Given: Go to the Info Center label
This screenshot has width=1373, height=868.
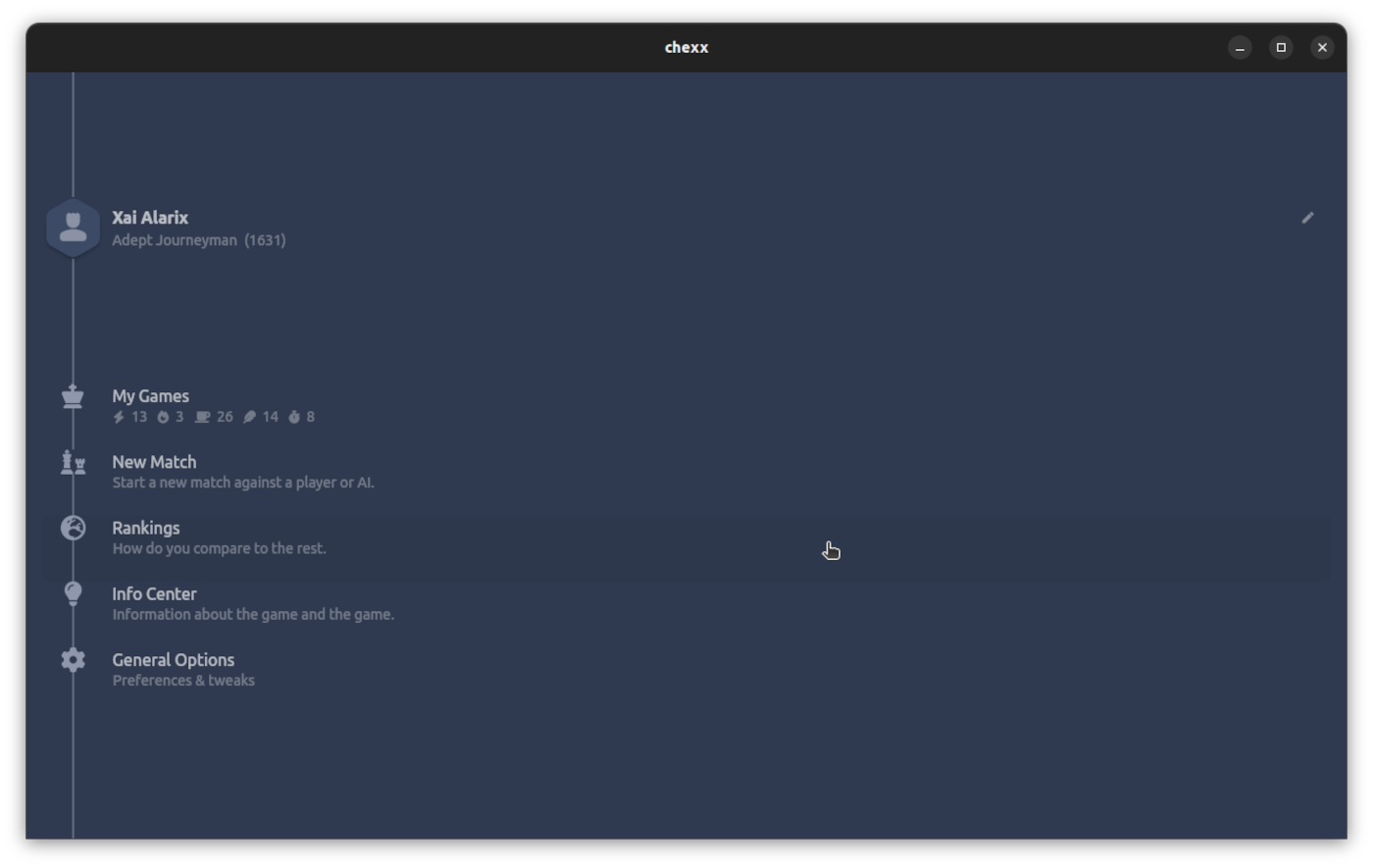Looking at the screenshot, I should click(154, 593).
